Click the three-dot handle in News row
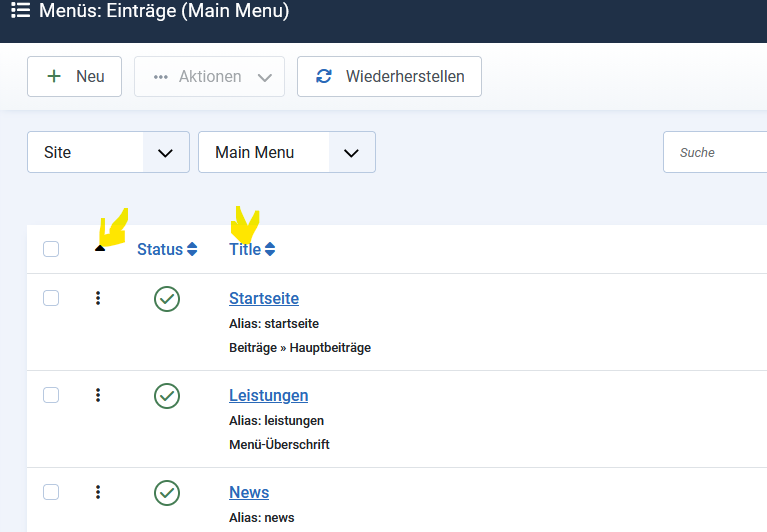767x532 pixels. pyautogui.click(x=98, y=492)
